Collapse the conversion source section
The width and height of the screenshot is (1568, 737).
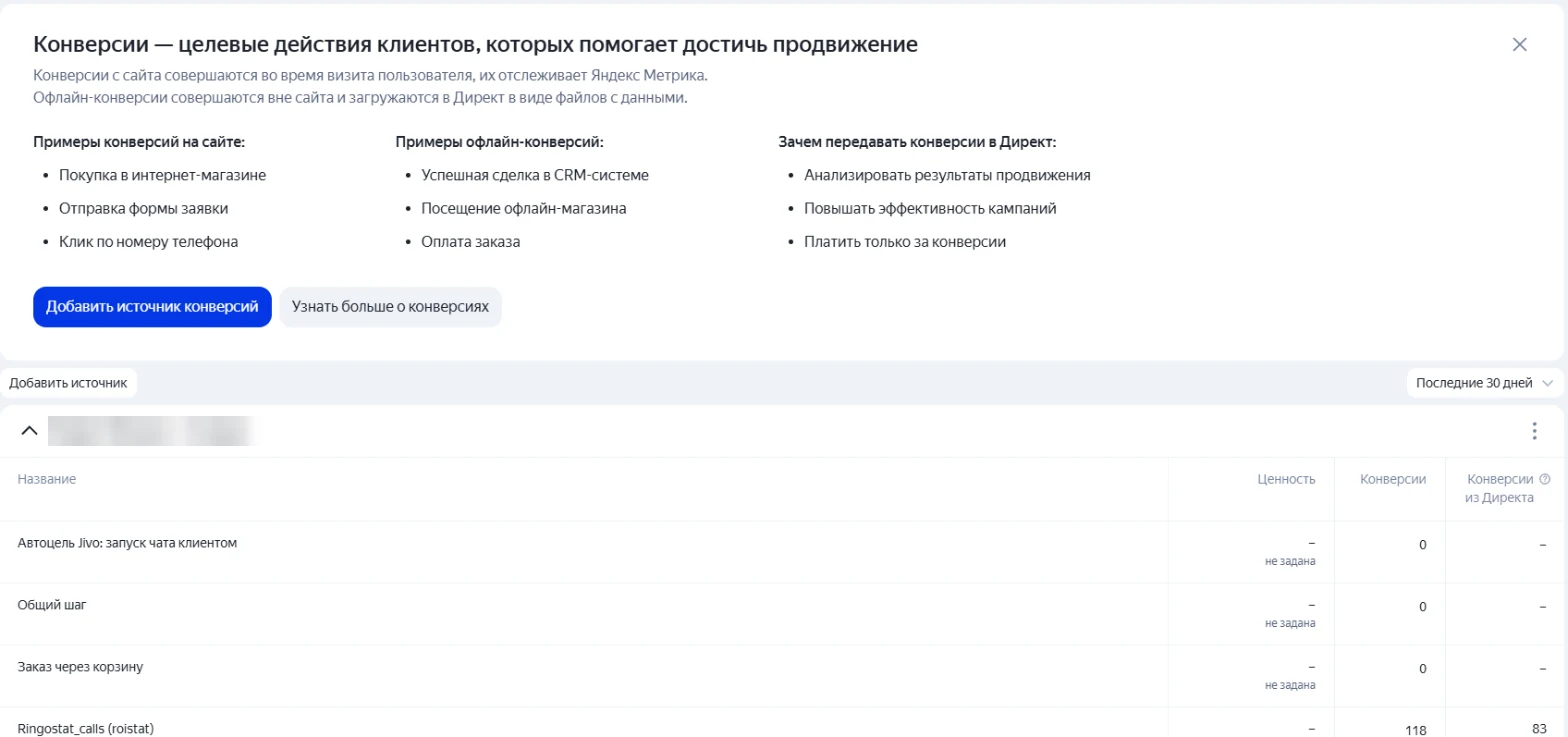click(x=30, y=431)
